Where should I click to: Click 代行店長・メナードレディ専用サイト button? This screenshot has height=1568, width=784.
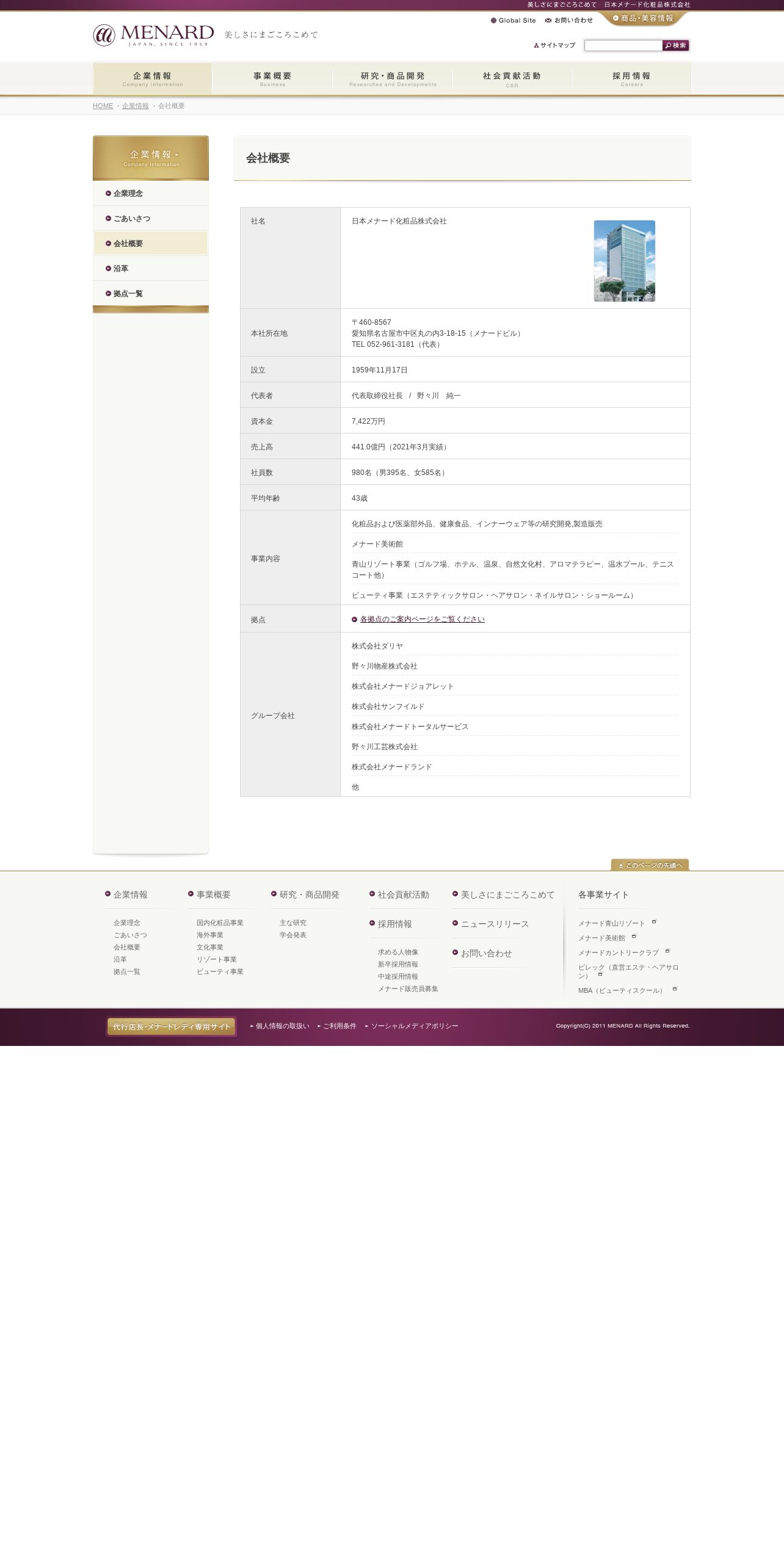click(171, 1026)
